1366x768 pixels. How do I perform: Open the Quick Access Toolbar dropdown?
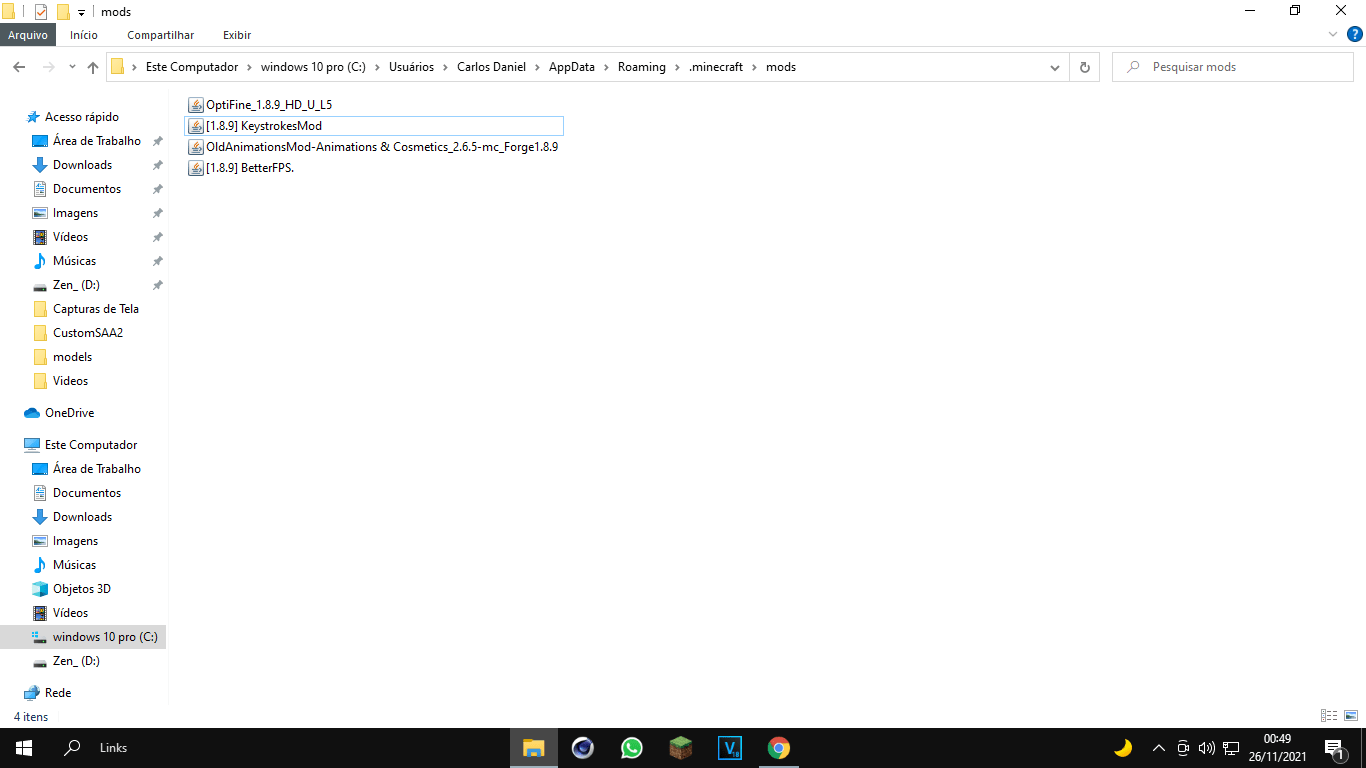pyautogui.click(x=81, y=12)
